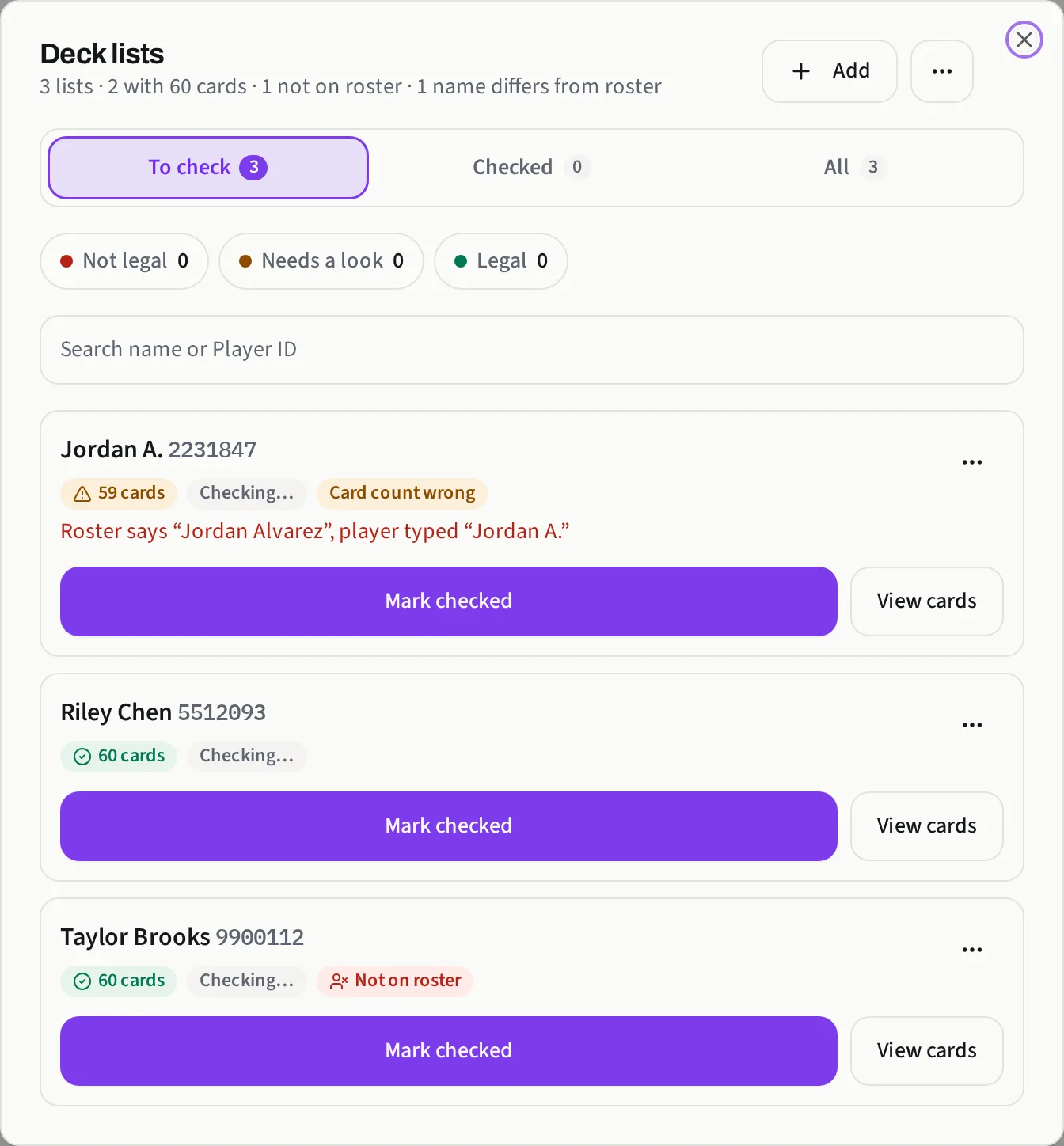Select Taylor Brooks player ID 9900112
Image resolution: width=1064 pixels, height=1146 pixels.
pos(260,937)
